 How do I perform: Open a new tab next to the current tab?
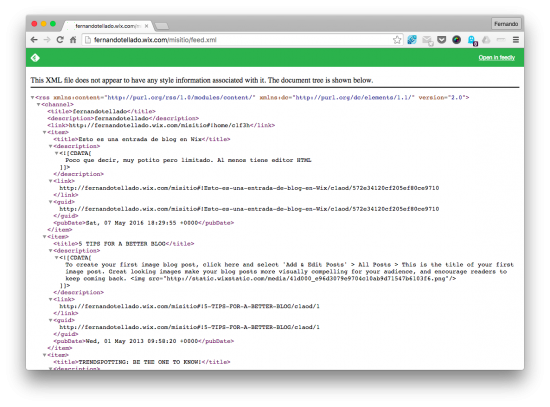click(162, 26)
